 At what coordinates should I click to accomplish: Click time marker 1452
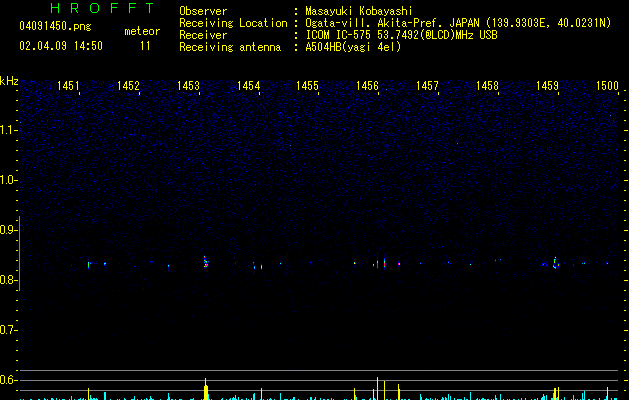pos(128,86)
